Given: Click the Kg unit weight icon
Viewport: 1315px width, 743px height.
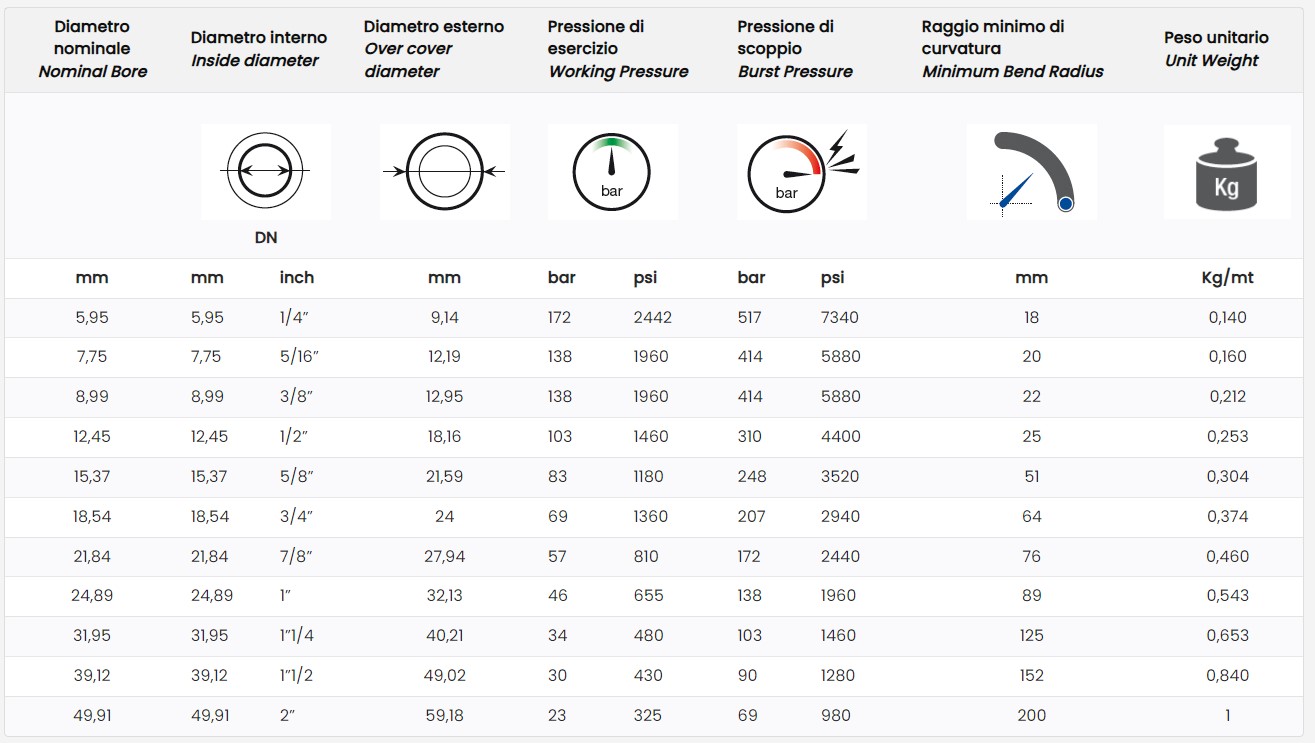Looking at the screenshot, I should (x=1226, y=171).
